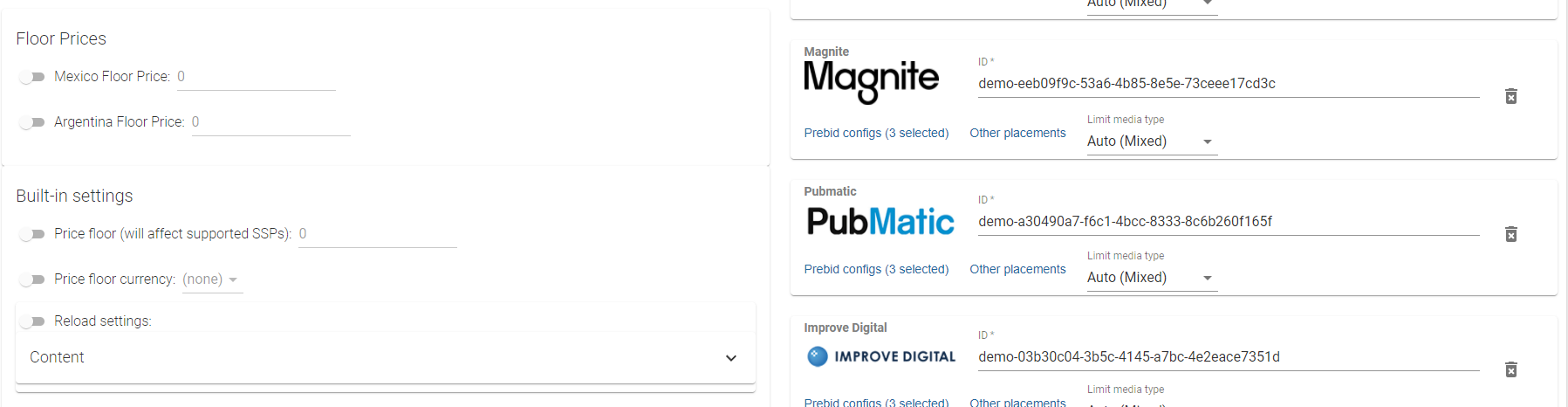Click the Mexico Floor Price value field

tap(257, 77)
